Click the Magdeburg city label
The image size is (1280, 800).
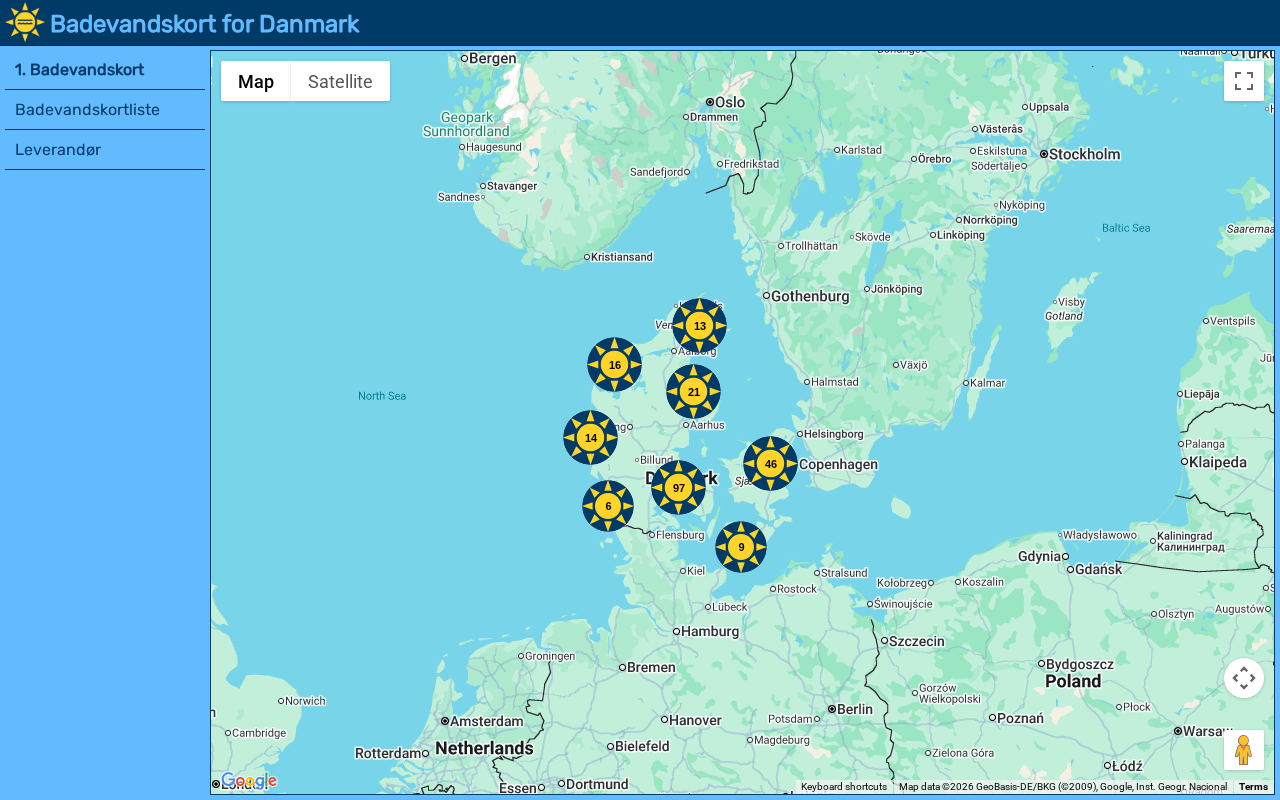click(781, 740)
